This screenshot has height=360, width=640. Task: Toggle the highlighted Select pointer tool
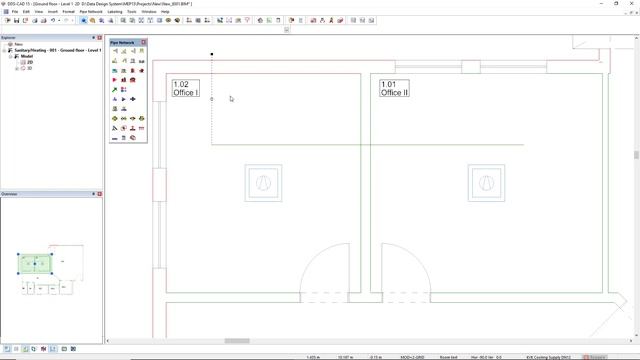83,20
